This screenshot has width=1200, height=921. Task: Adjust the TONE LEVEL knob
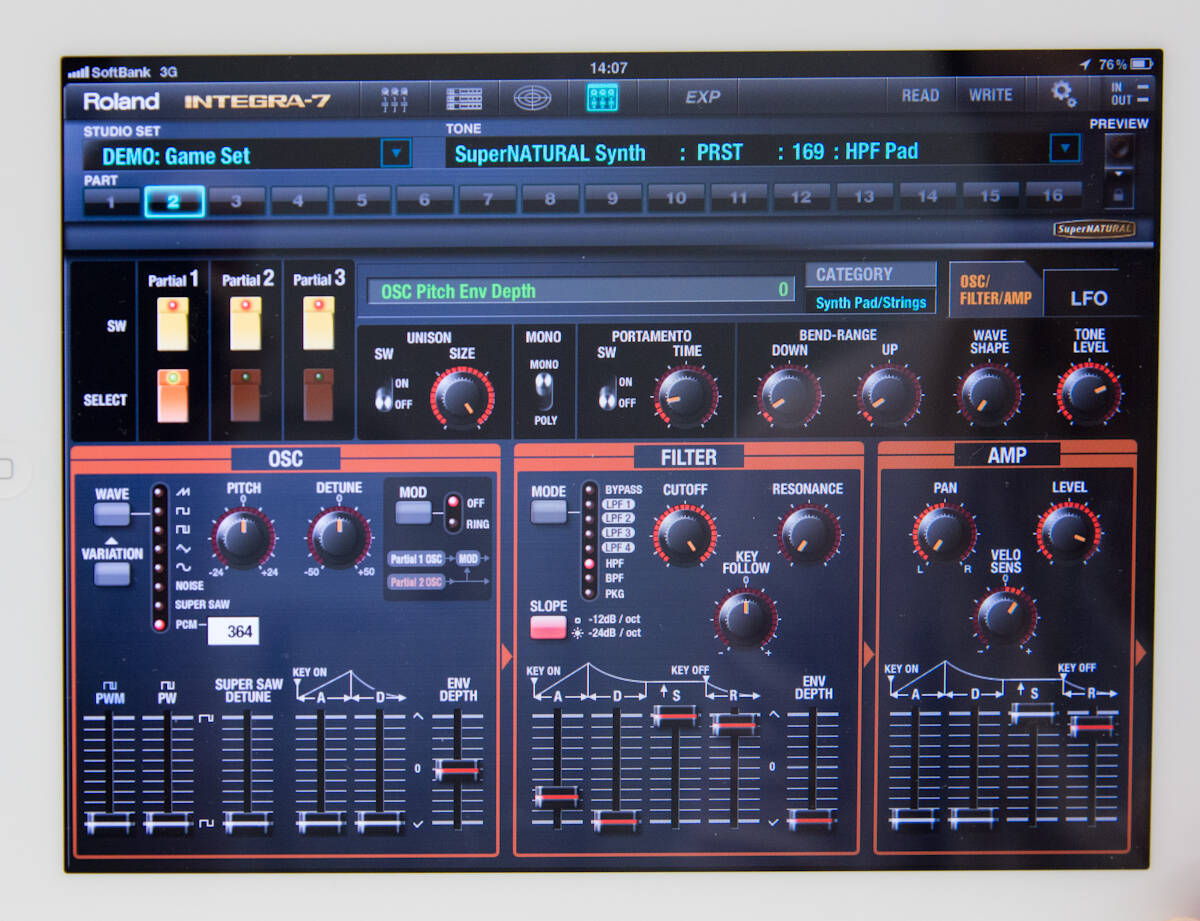point(1089,393)
